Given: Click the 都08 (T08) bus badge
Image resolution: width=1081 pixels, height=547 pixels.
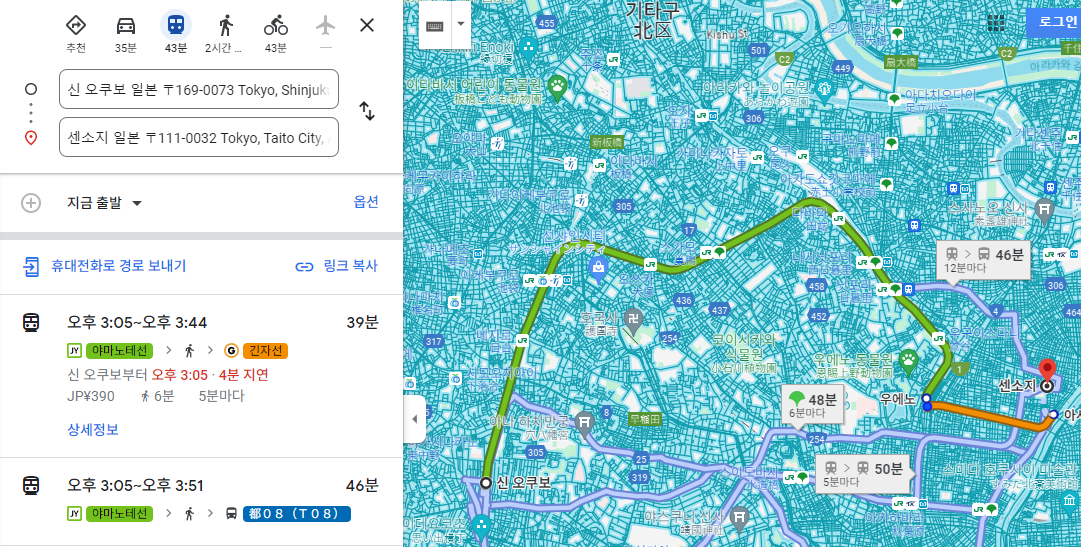Looking at the screenshot, I should (x=296, y=514).
